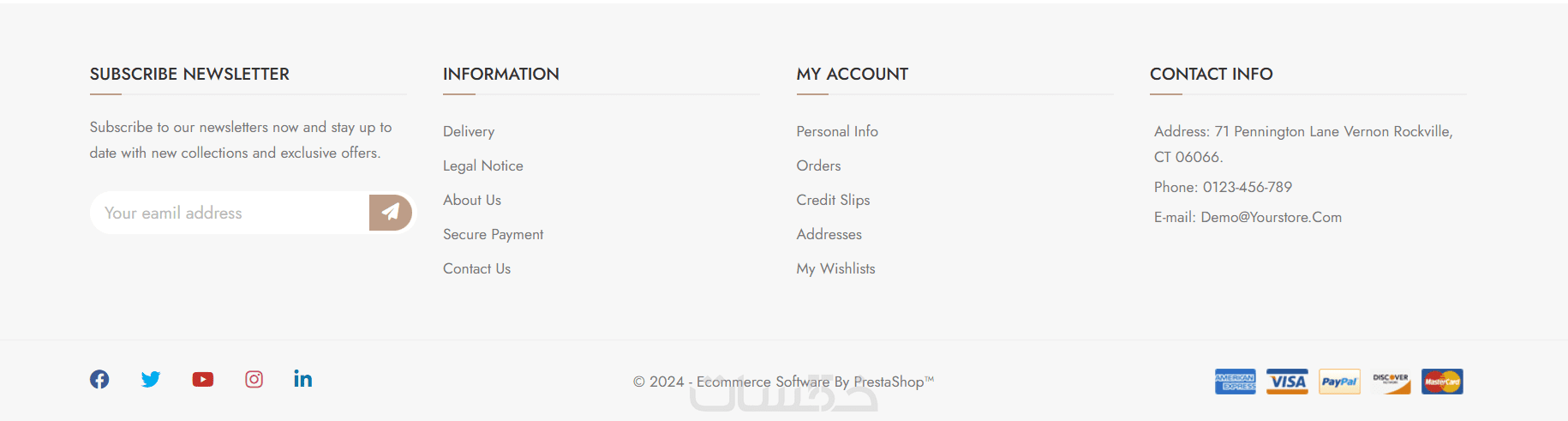
Task: Open the Facebook social icon
Action: pos(99,379)
